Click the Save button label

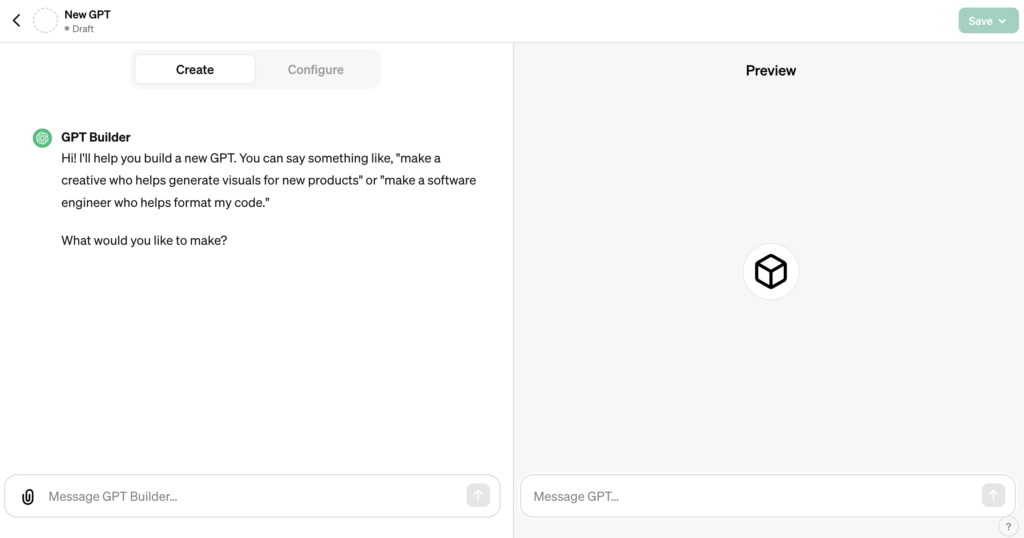[980, 21]
